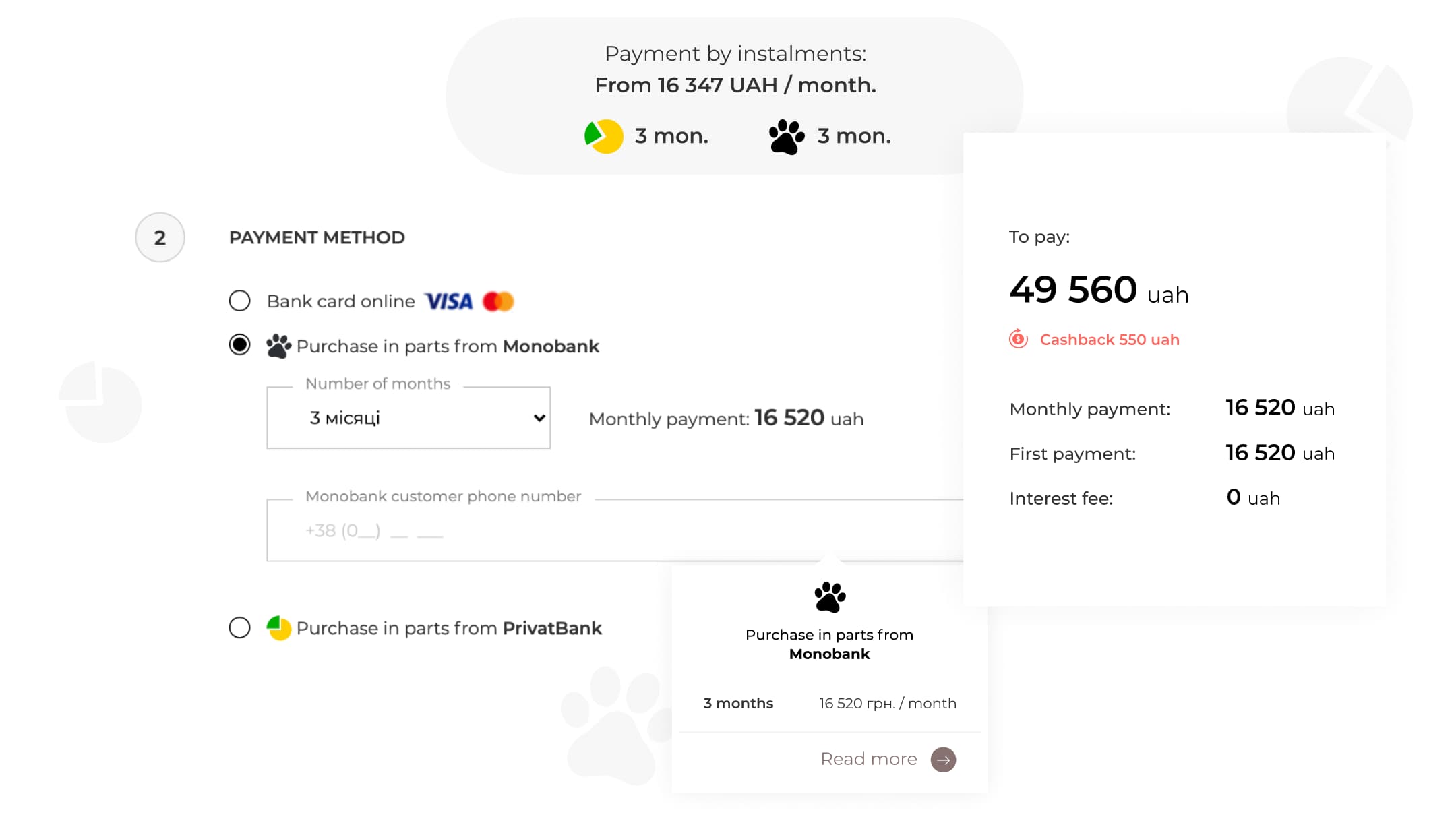The image size is (1456, 829).
Task: Click the Visa logo beside Bank card online
Action: click(448, 301)
